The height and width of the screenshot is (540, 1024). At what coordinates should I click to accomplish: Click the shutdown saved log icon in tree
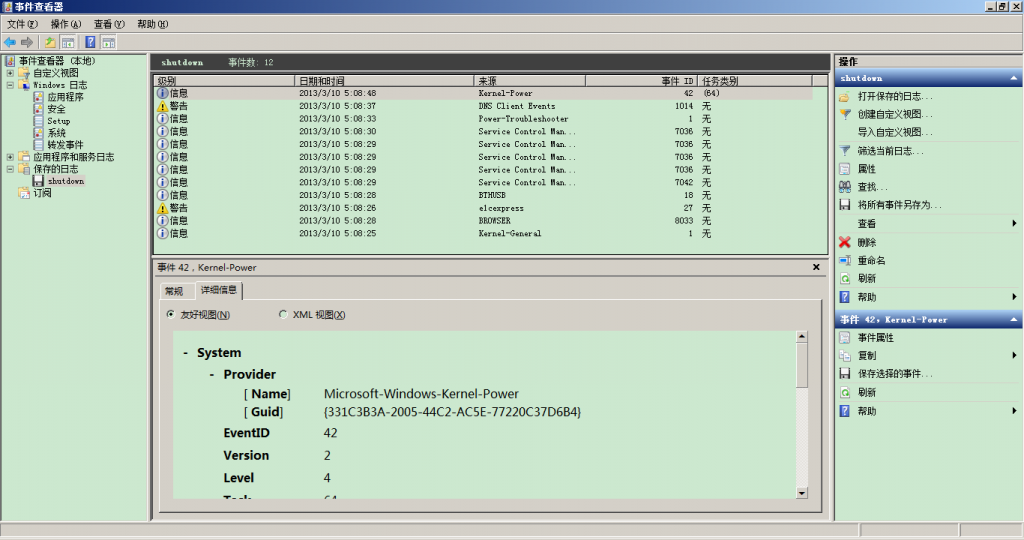click(x=39, y=181)
